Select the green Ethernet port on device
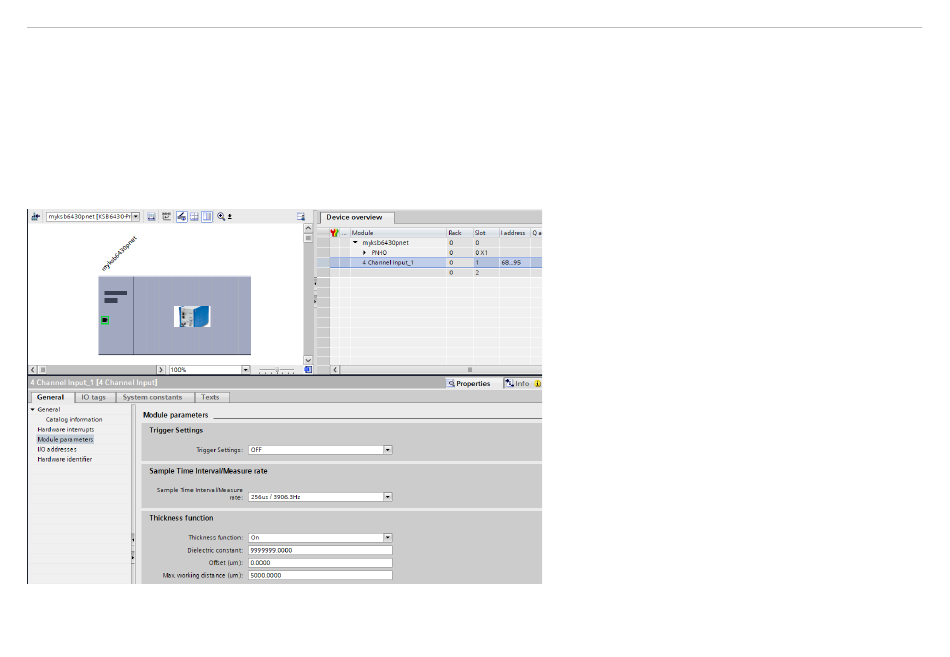The height and width of the screenshot is (657, 950). point(105,320)
